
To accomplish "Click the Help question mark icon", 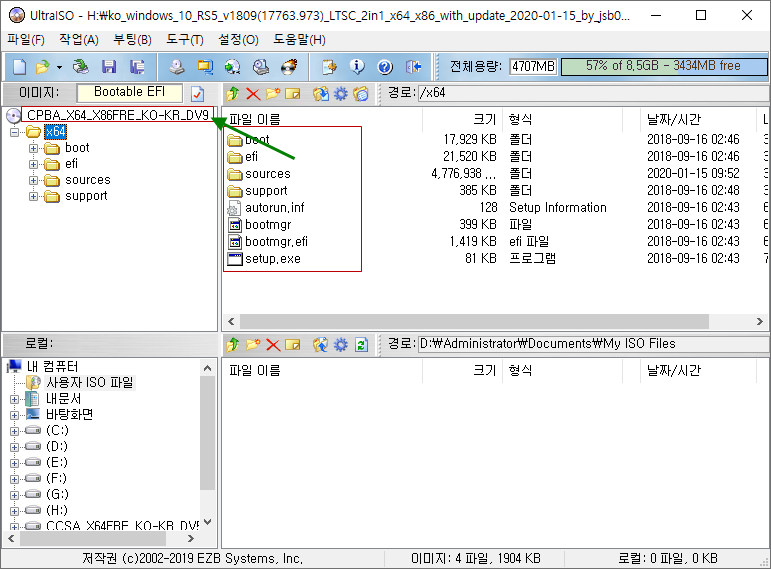I will [x=385, y=66].
